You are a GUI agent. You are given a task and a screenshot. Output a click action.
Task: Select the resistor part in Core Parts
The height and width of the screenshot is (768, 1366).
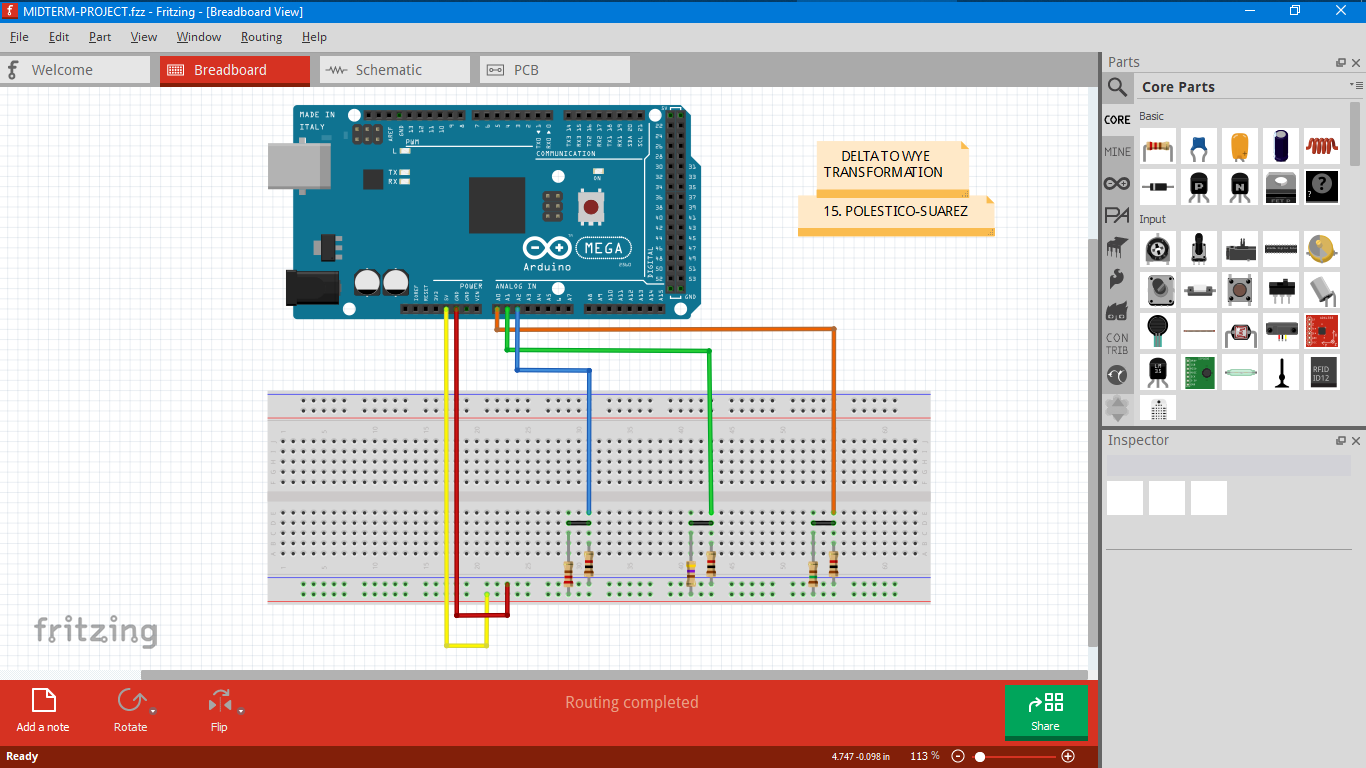(1158, 147)
